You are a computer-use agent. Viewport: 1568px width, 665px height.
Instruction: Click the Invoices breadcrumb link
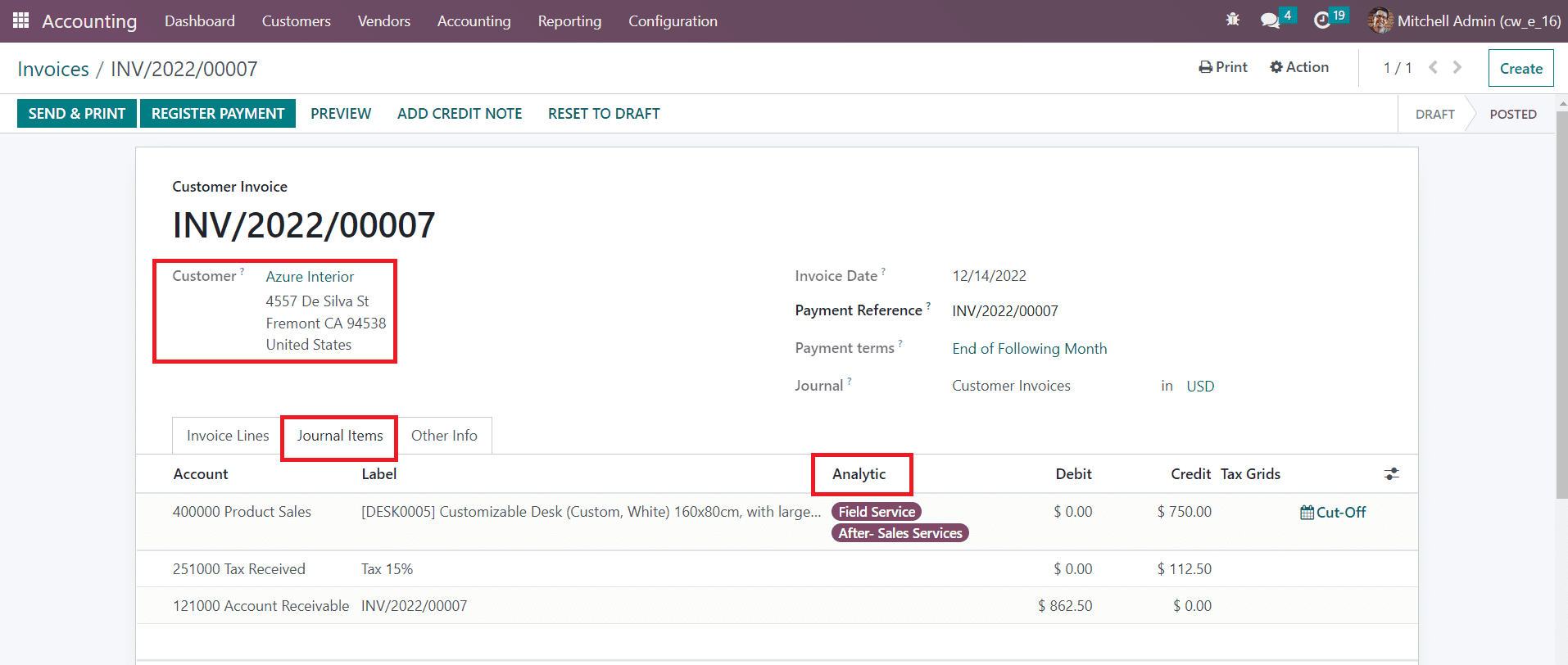click(x=53, y=70)
